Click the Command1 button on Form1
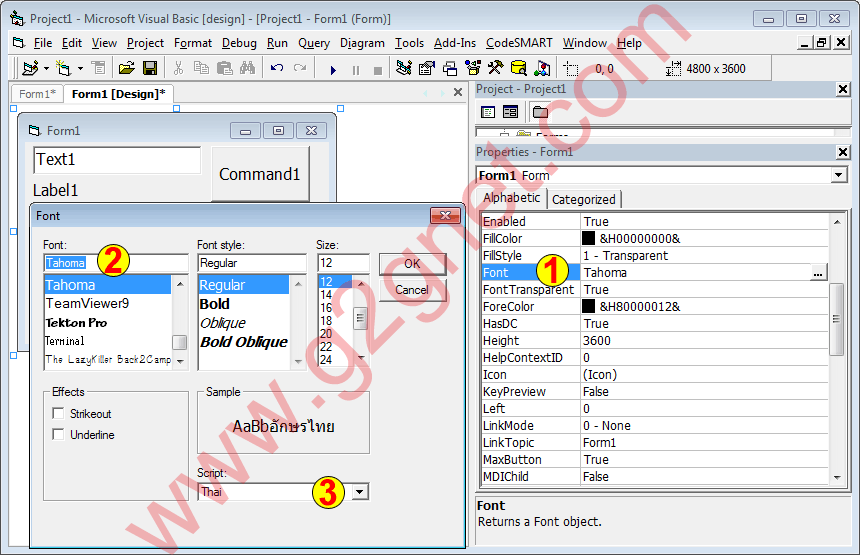 tap(260, 174)
